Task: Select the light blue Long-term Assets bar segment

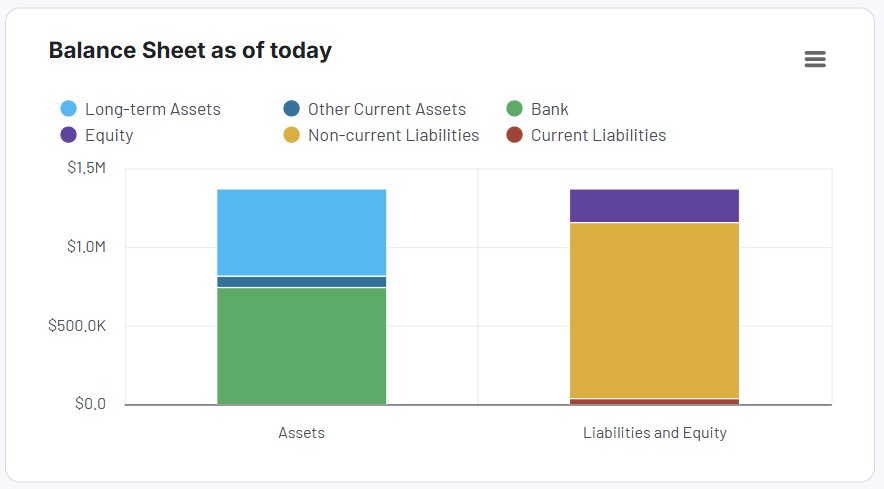Action: (x=302, y=232)
